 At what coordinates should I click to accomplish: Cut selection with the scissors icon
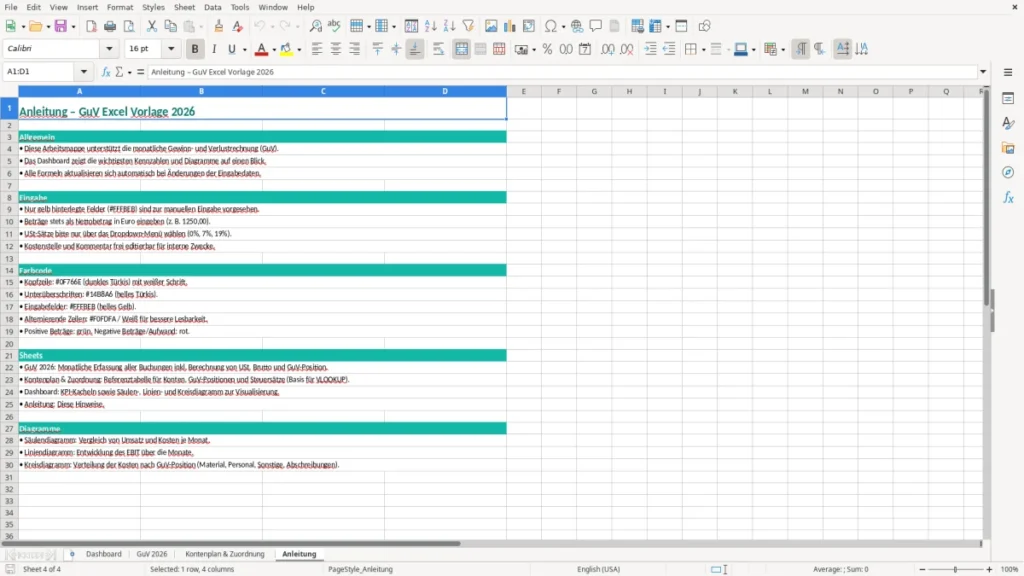pyautogui.click(x=152, y=26)
